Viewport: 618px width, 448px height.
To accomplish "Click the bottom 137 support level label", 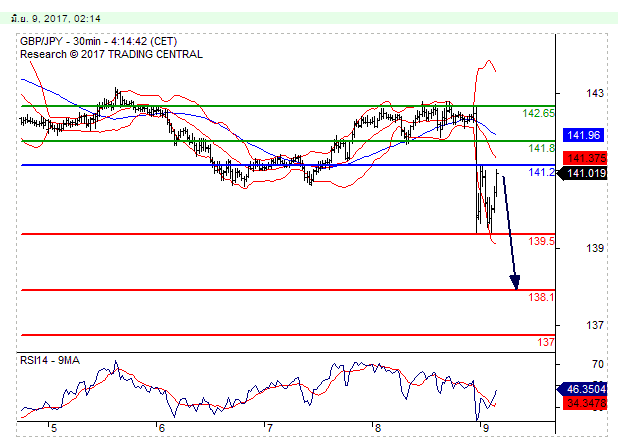I will [546, 342].
